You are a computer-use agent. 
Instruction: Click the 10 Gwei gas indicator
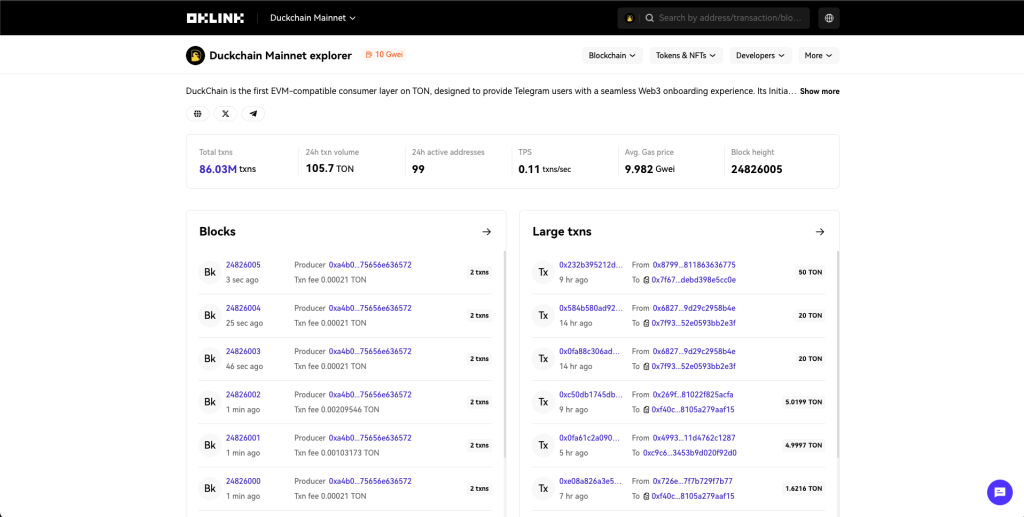tap(384, 55)
